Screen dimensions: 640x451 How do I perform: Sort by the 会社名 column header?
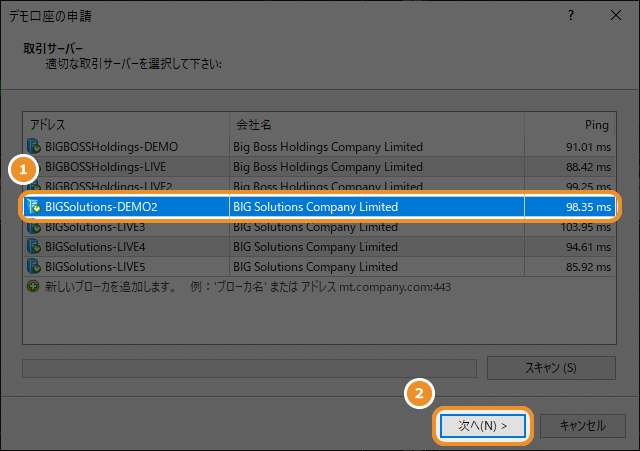point(377,124)
